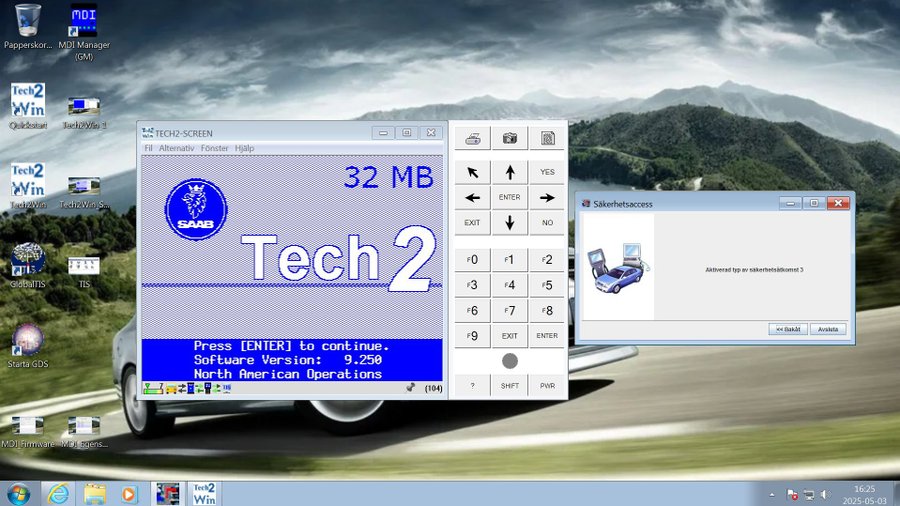Screen dimensions: 900x506
Task: Open the Hjälp menu
Action: click(244, 148)
